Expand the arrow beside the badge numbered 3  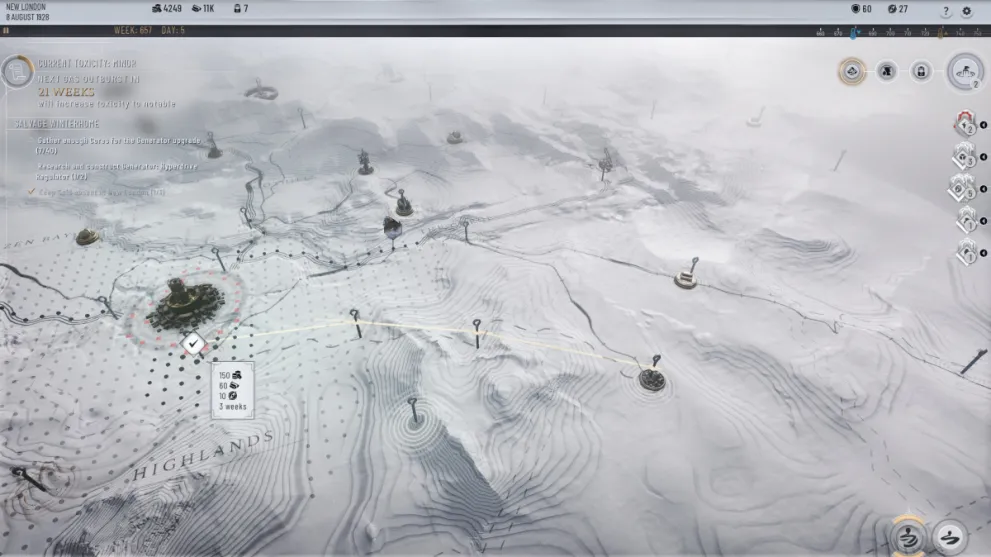click(x=984, y=156)
